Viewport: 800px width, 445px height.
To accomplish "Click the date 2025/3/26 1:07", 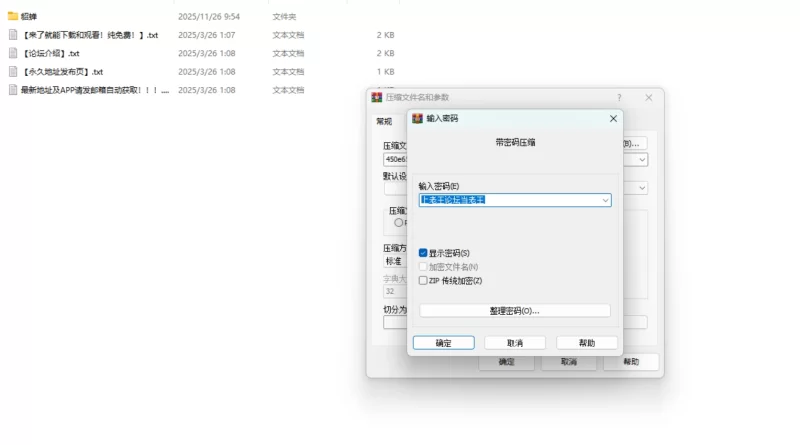I will pyautogui.click(x=207, y=35).
